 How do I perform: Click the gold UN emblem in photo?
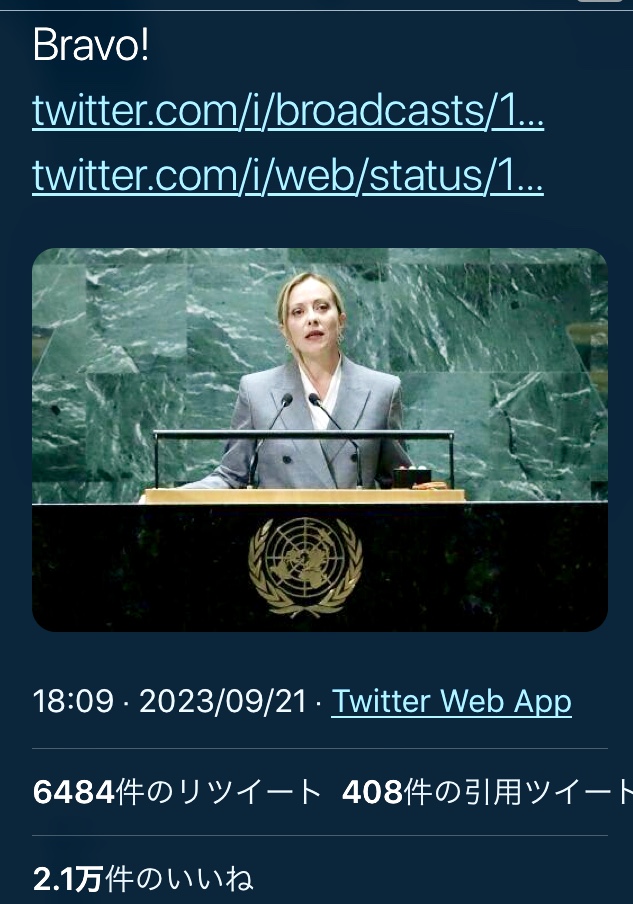click(306, 567)
